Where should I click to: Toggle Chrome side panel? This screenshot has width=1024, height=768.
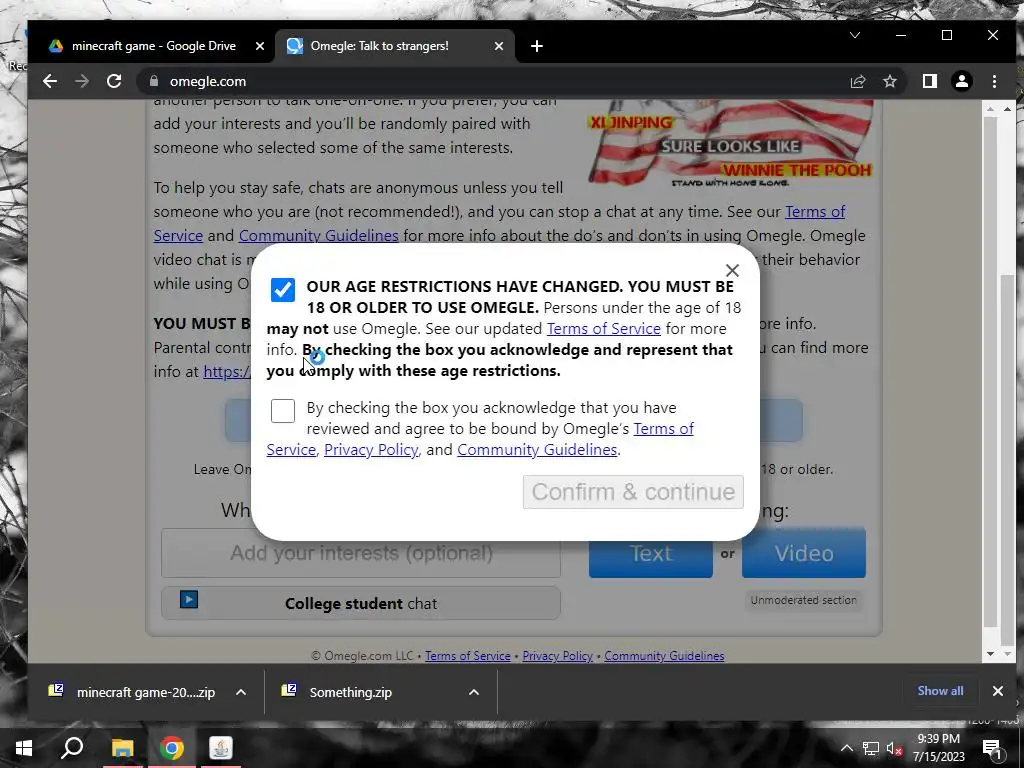pos(929,81)
